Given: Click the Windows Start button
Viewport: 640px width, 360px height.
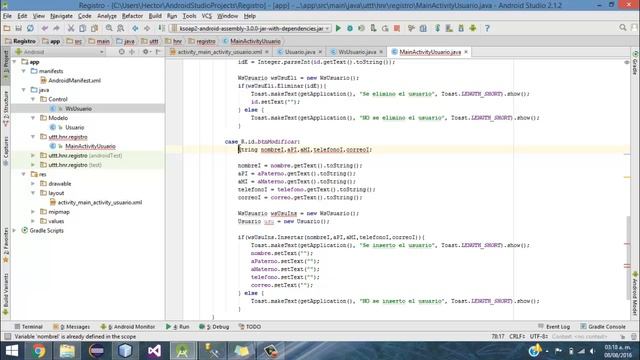Looking at the screenshot, I should coord(12,351).
